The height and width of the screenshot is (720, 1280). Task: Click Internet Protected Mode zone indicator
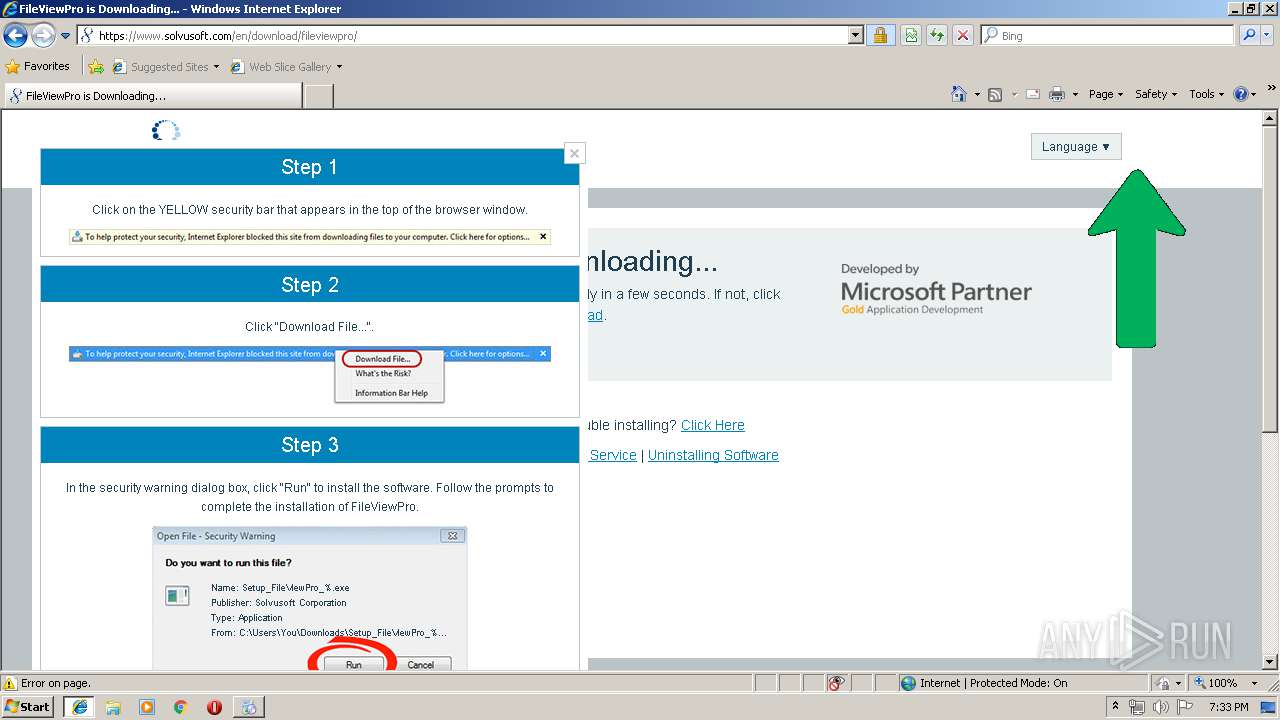tap(984, 683)
